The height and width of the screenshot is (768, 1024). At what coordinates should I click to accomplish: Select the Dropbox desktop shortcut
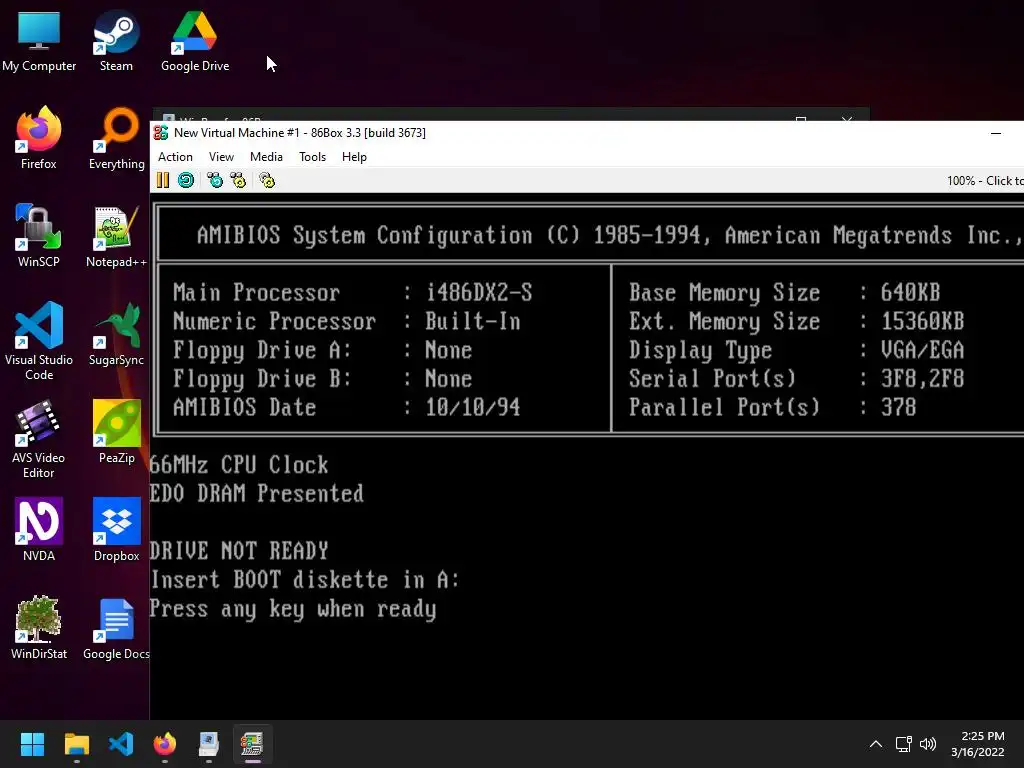pos(116,530)
